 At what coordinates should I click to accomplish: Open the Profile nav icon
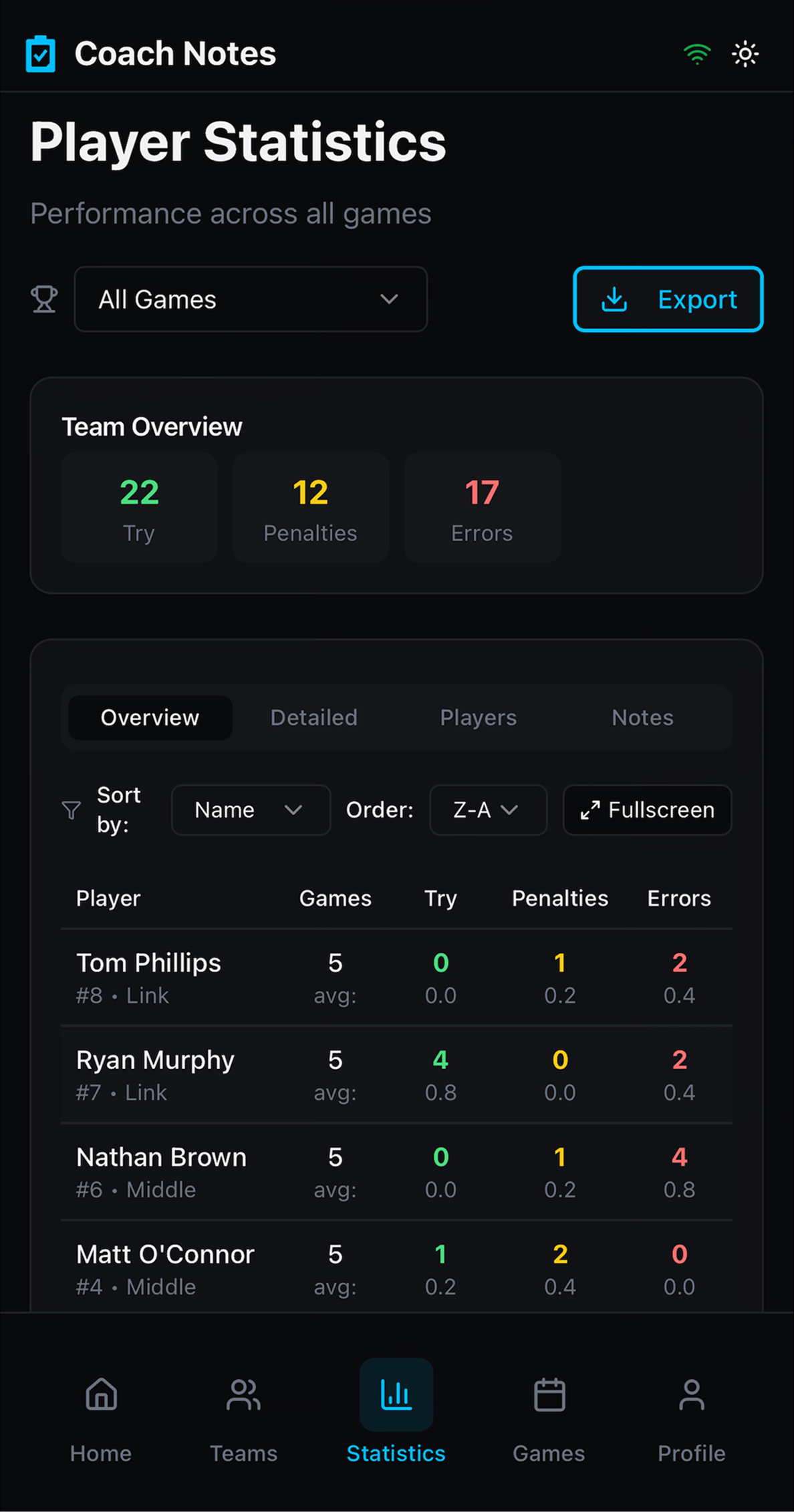(691, 1394)
